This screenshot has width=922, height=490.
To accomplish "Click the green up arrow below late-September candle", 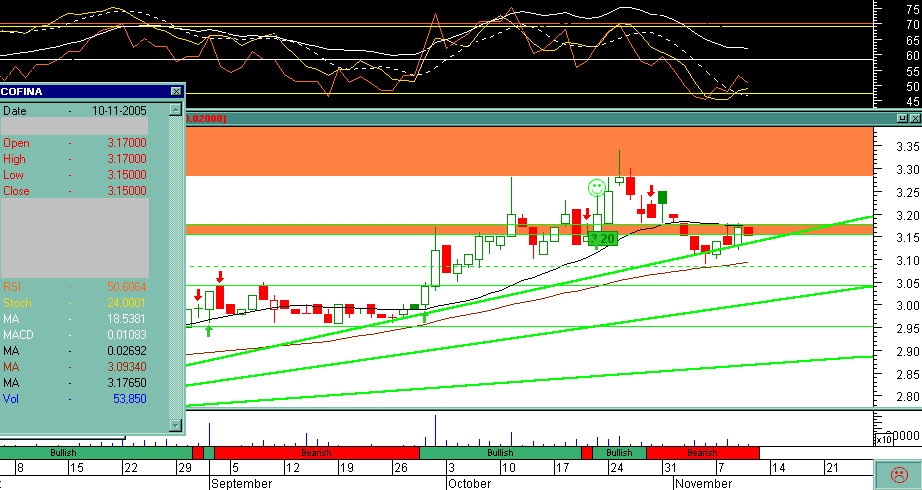I will click(425, 318).
